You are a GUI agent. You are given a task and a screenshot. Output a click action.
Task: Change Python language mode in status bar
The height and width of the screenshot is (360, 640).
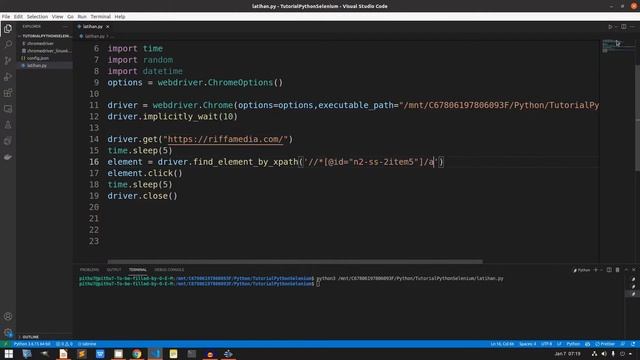pyautogui.click(x=573, y=344)
